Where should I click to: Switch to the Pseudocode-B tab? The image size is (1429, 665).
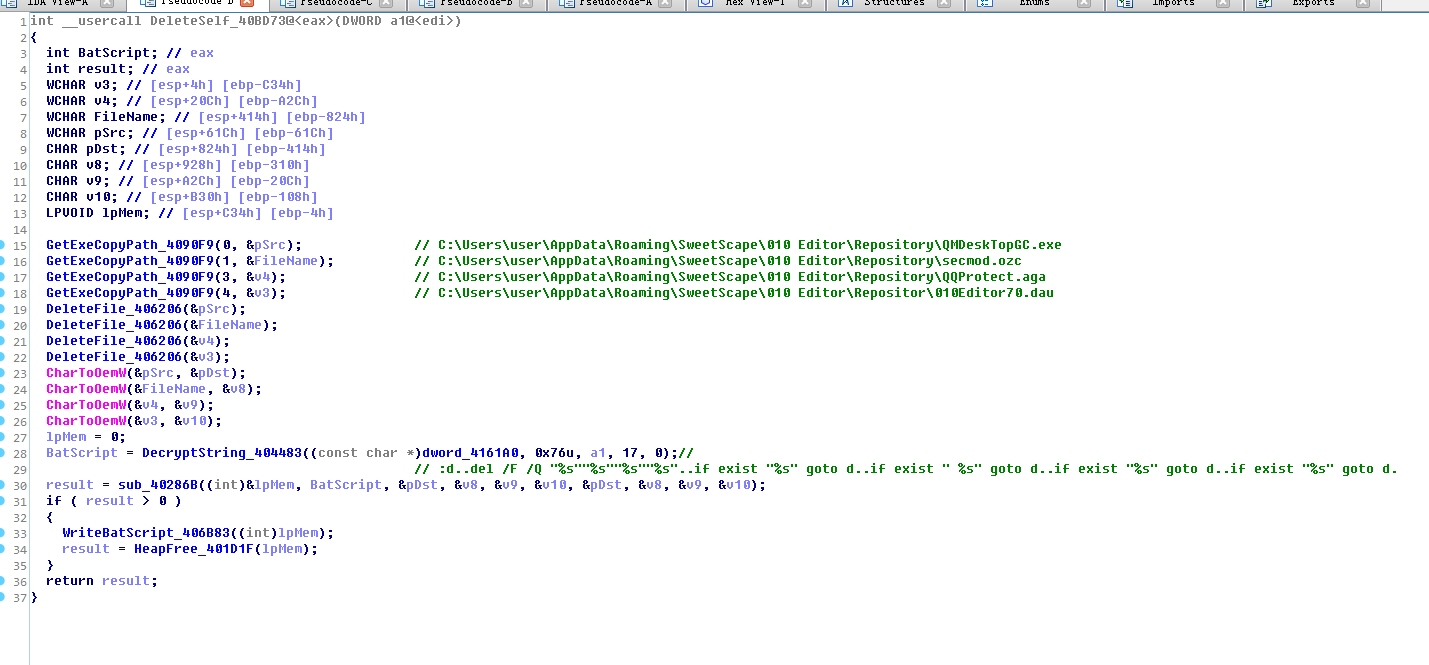click(x=476, y=3)
